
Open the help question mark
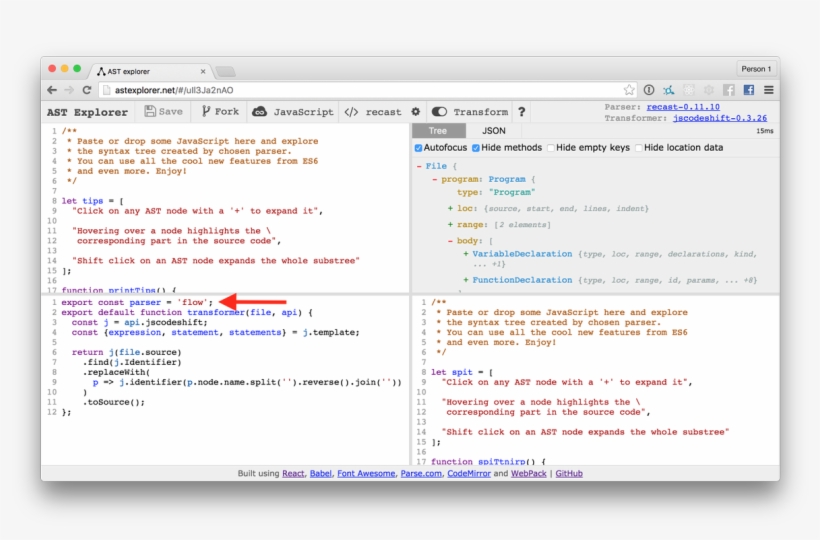point(521,111)
